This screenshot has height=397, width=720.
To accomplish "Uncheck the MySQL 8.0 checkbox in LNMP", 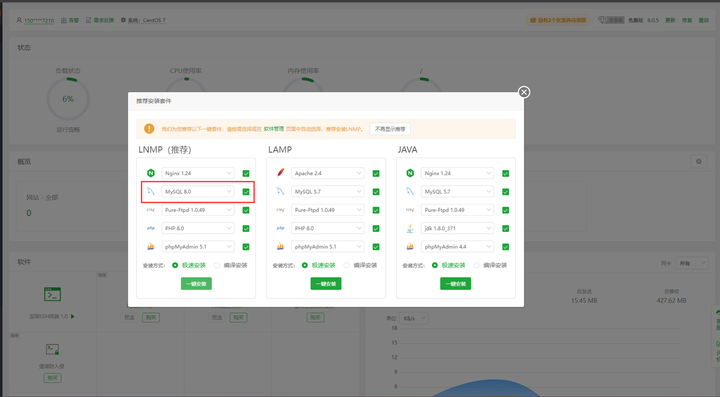I will pyautogui.click(x=246, y=192).
